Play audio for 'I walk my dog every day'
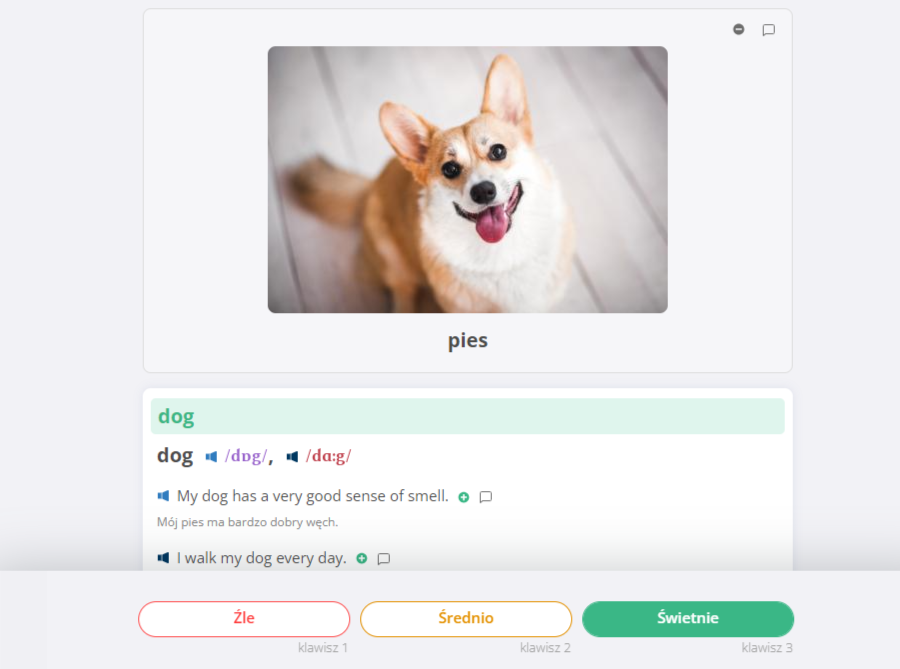Image resolution: width=900 pixels, height=669 pixels. click(164, 558)
